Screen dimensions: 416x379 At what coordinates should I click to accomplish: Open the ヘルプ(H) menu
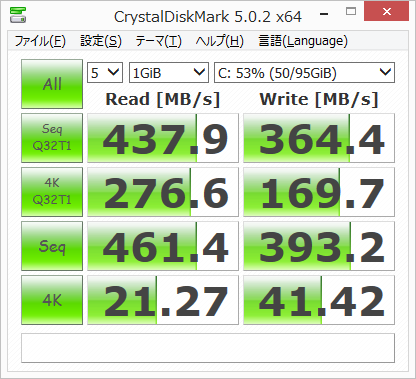220,41
